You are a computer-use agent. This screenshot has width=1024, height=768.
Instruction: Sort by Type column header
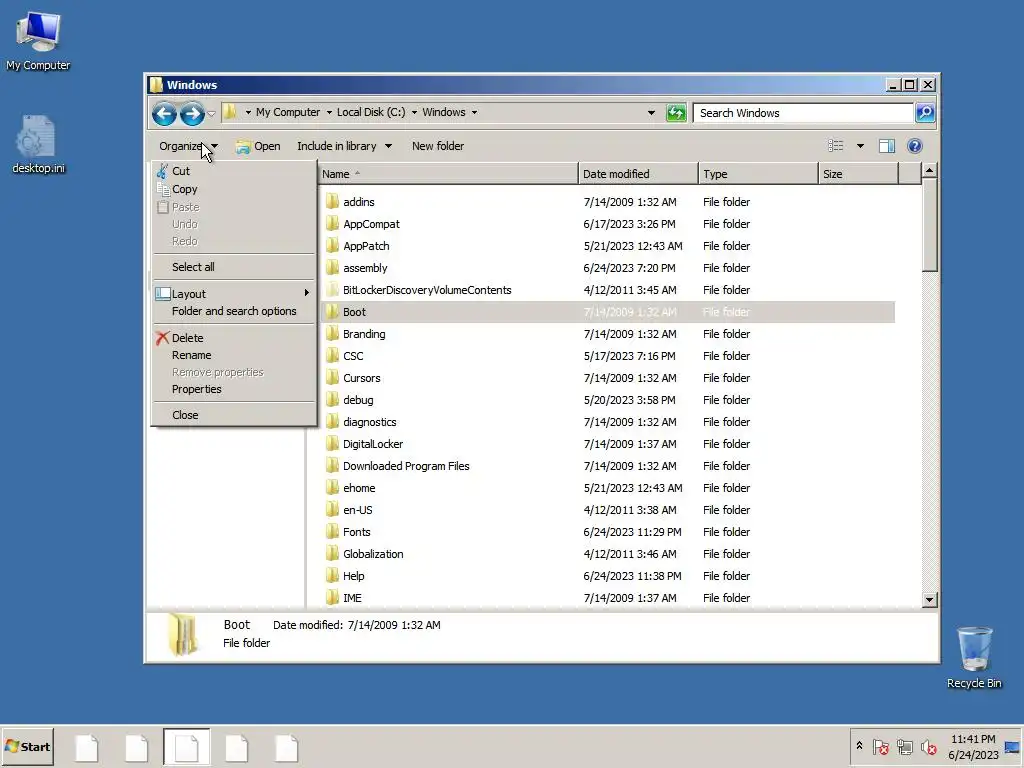[x=758, y=174]
